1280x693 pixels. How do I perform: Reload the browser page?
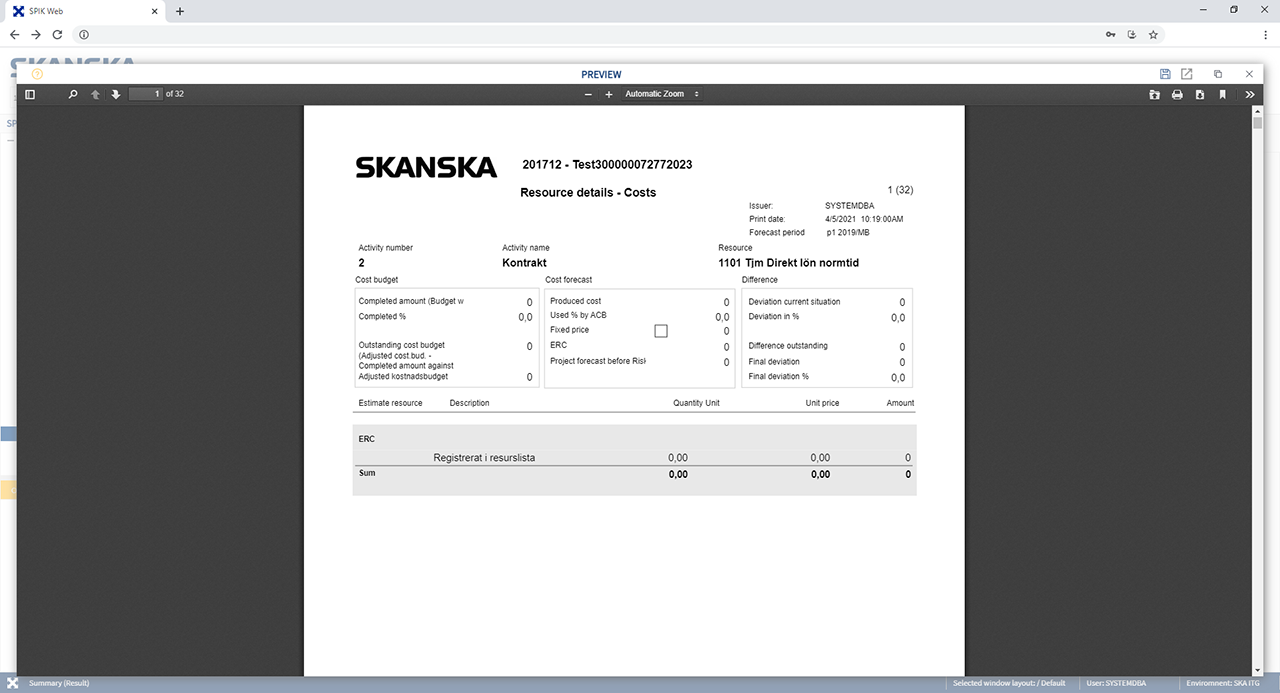[57, 34]
